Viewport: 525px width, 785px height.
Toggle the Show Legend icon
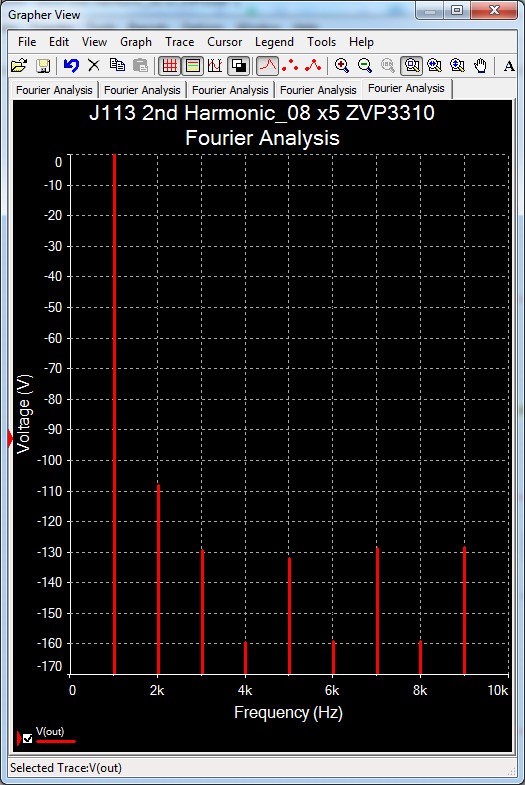192,66
